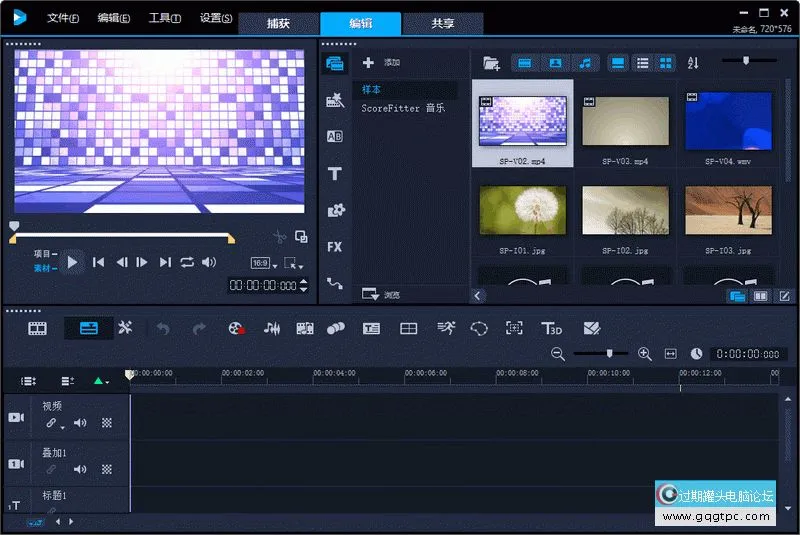Collapse the library folder panel arrow
The image size is (800, 535).
(x=478, y=296)
